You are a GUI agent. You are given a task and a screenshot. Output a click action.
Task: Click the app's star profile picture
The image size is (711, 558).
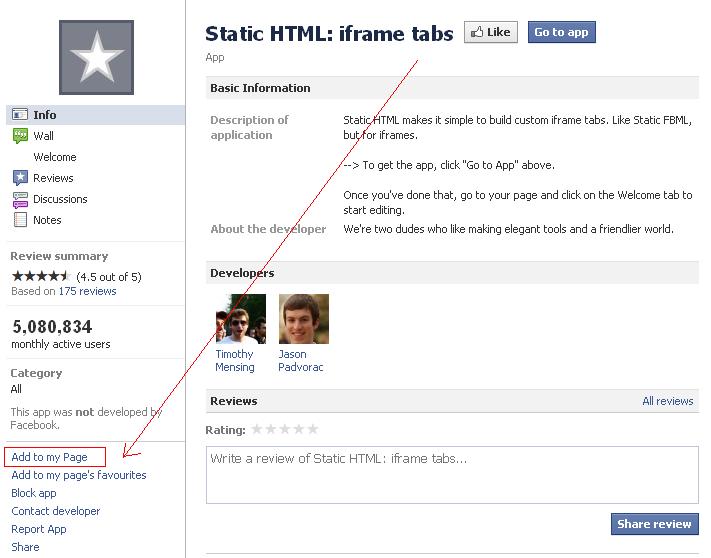point(97,58)
